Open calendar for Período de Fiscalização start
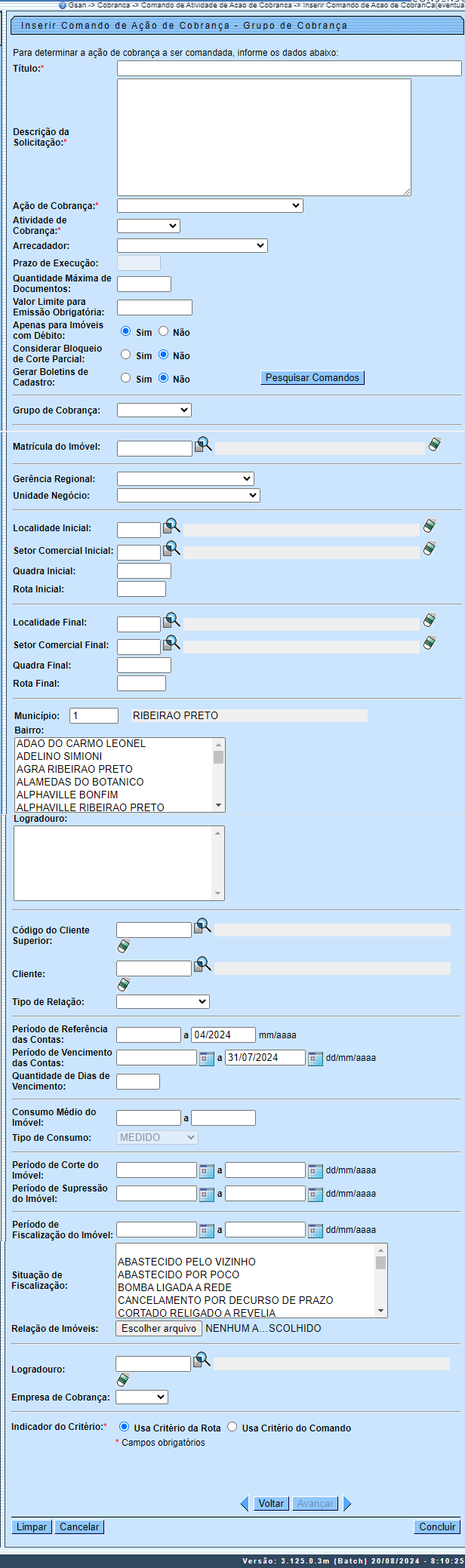The image size is (465, 1568). 207,1231
